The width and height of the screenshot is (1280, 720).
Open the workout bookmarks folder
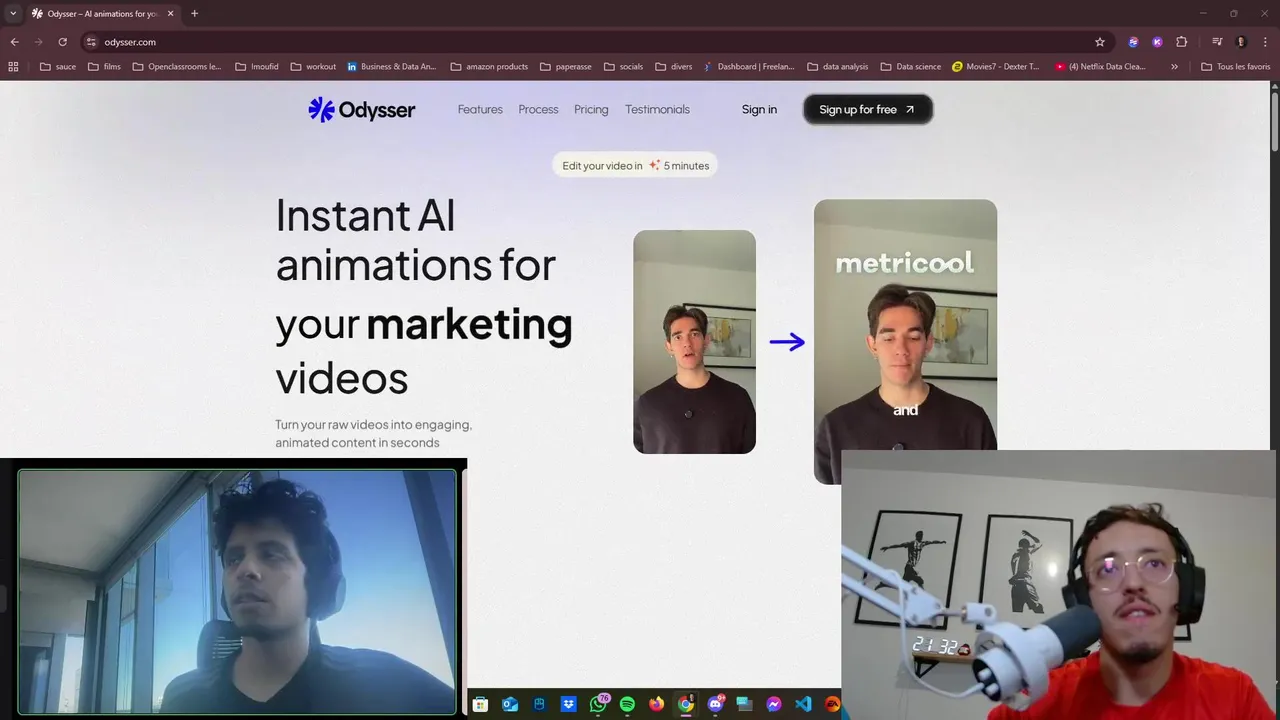tap(313, 67)
